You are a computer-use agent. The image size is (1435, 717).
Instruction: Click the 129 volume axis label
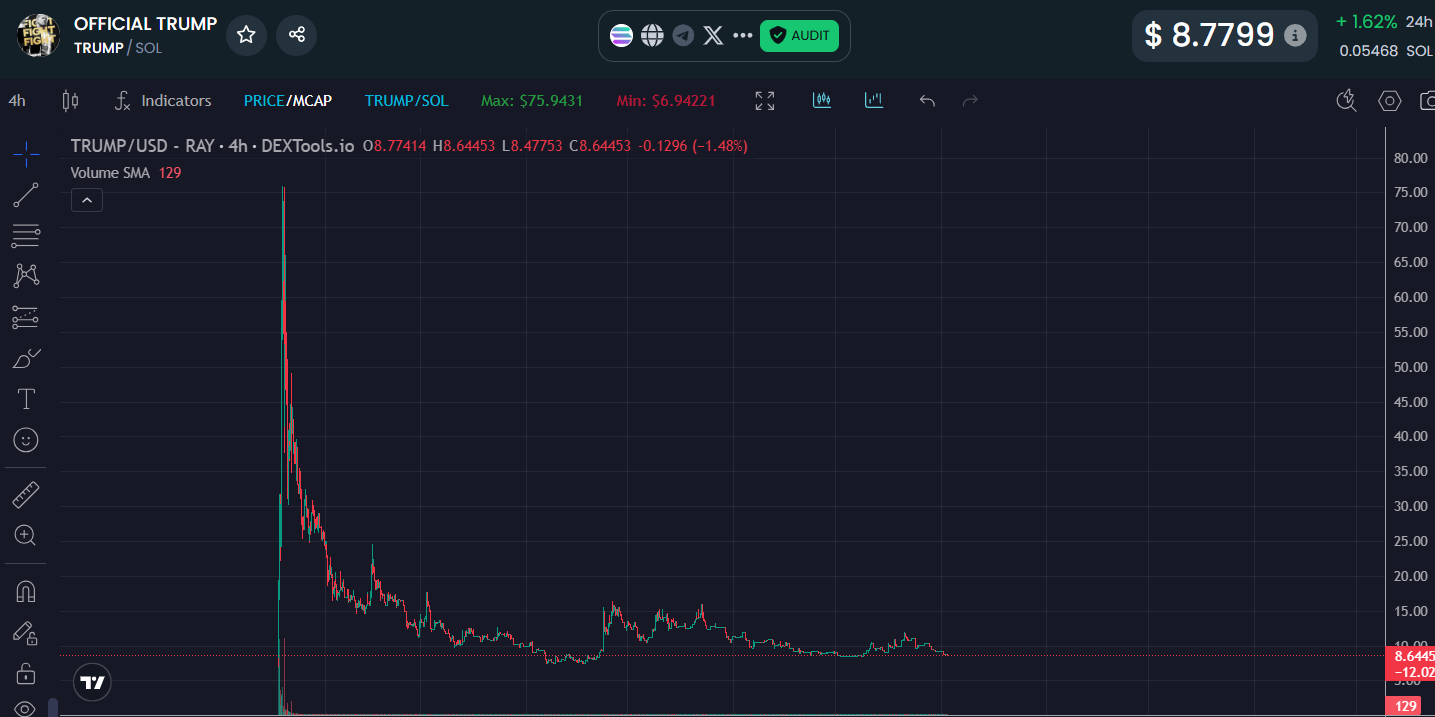1404,707
